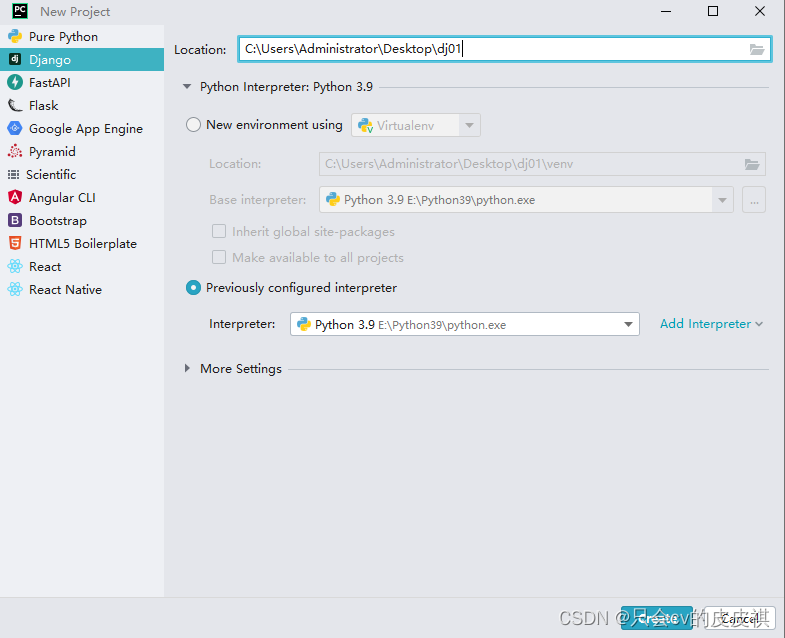785x638 pixels.
Task: Select Angular CLI project type
Action: pos(82,198)
